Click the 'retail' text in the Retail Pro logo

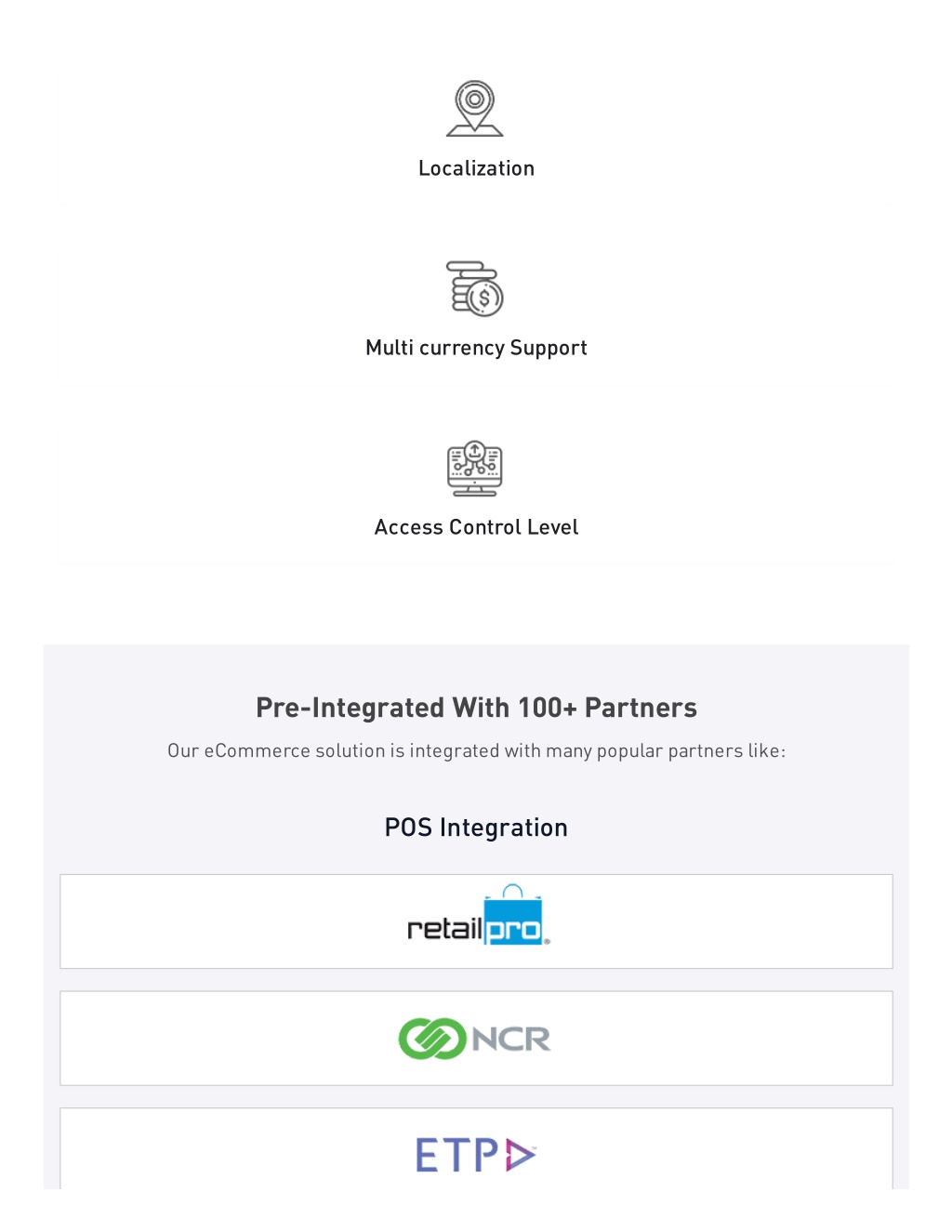(x=444, y=928)
